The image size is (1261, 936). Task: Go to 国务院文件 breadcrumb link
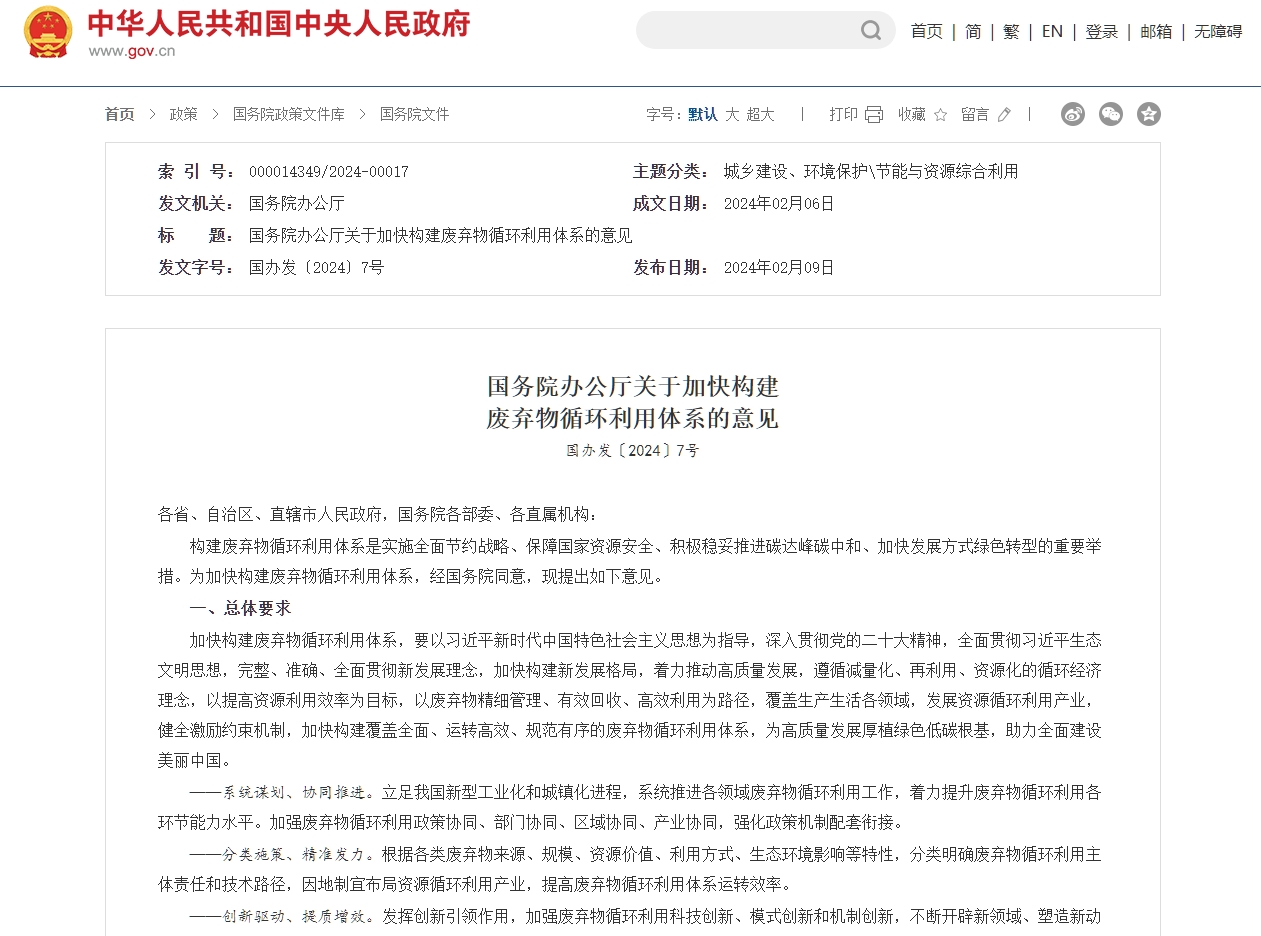[415, 114]
